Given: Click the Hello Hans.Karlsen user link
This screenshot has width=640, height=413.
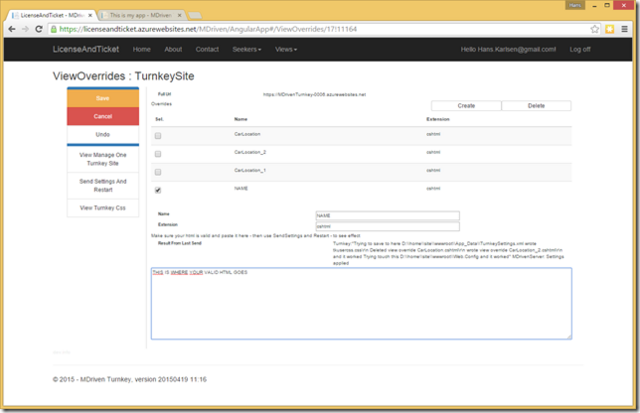Looking at the screenshot, I should point(508,49).
